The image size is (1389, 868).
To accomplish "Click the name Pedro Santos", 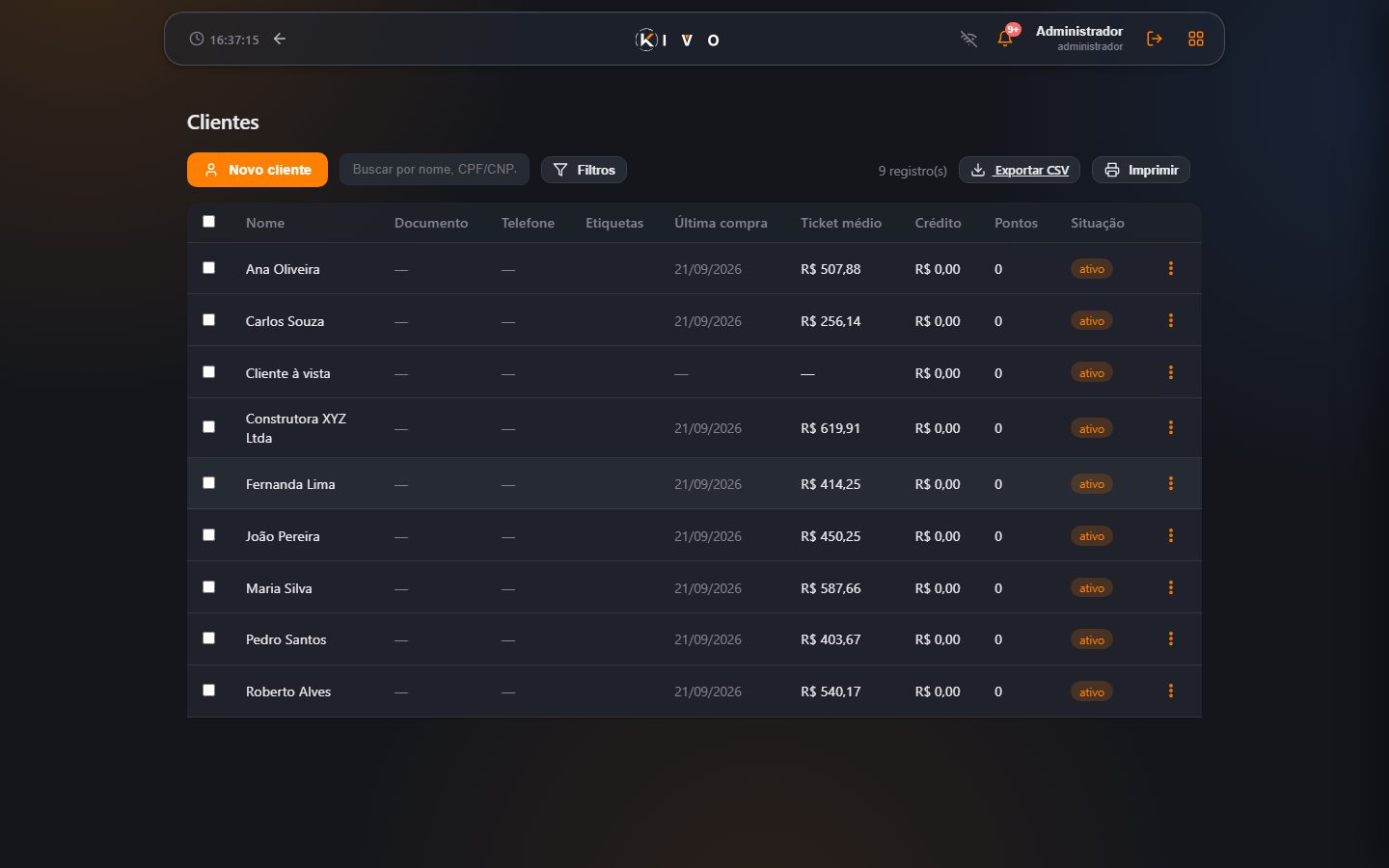I will pyautogui.click(x=286, y=639).
